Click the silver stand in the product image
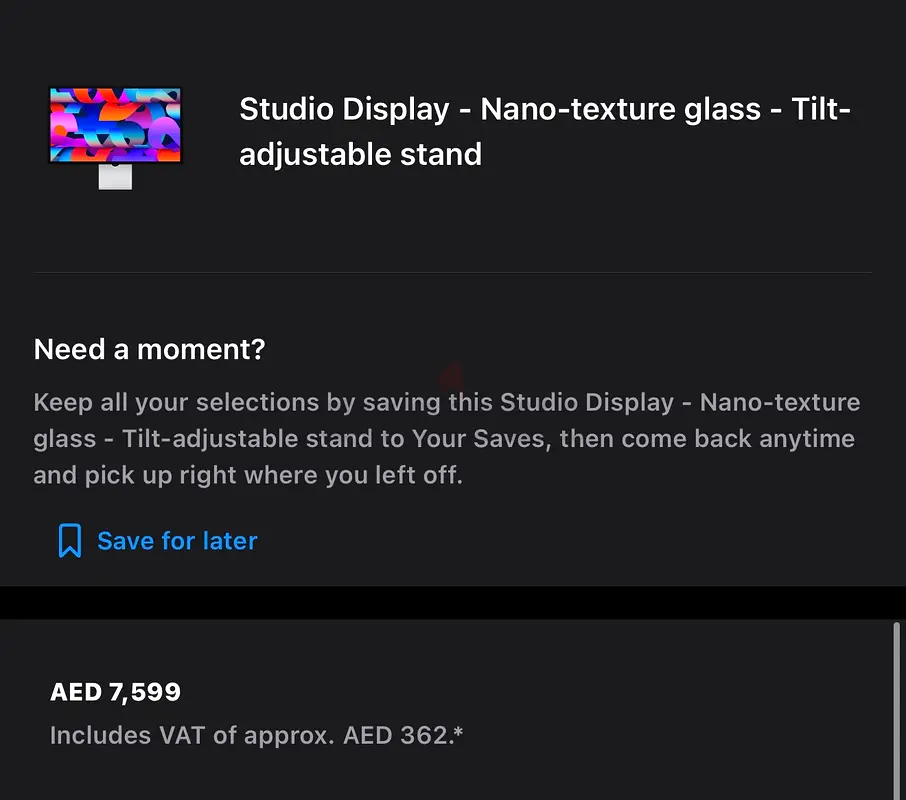 click(116, 177)
